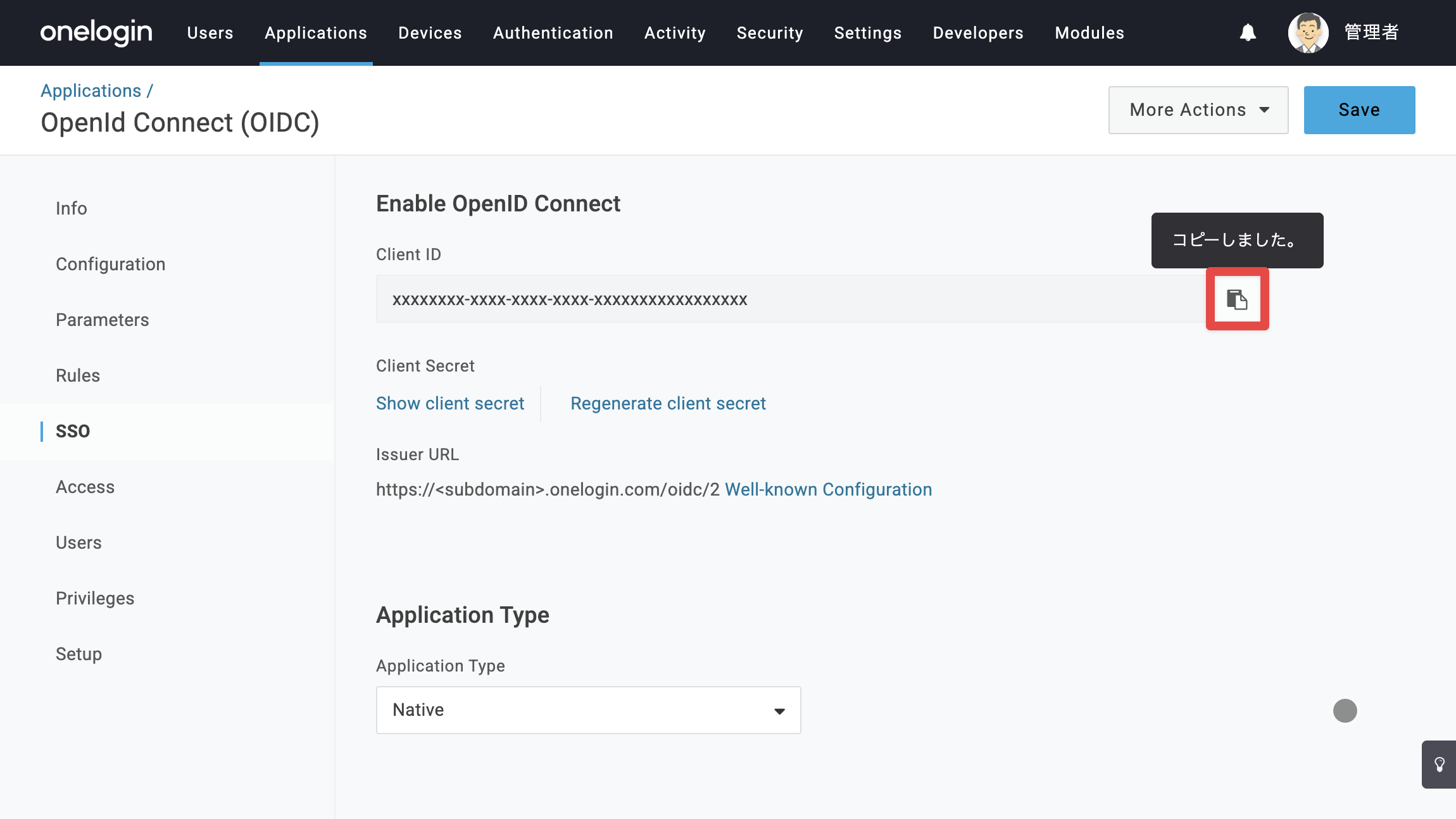Switch to the Setup tab
The height and width of the screenshot is (819, 1456).
tap(79, 654)
